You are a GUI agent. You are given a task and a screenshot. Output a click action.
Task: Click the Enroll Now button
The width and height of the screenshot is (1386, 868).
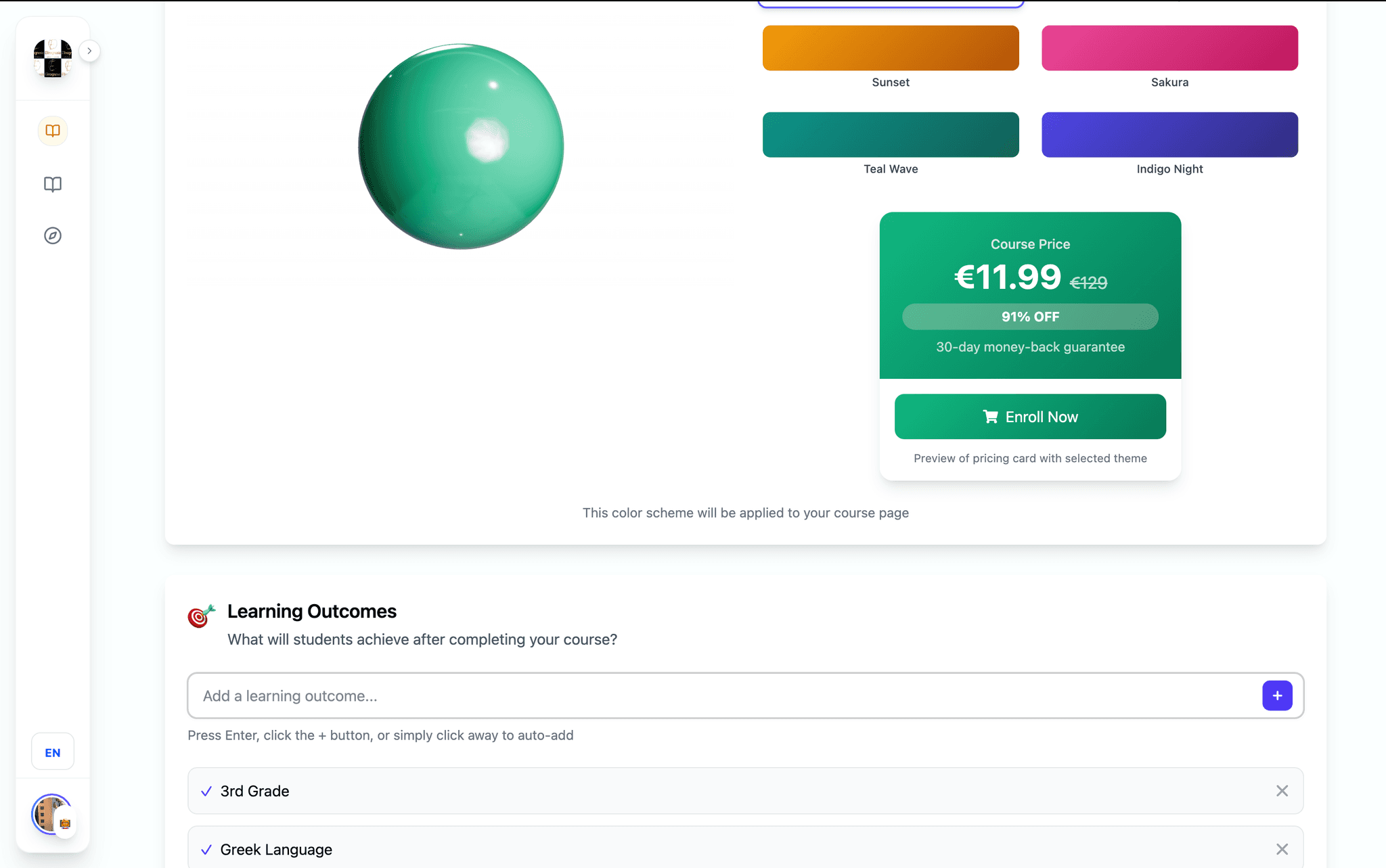pyautogui.click(x=1030, y=417)
